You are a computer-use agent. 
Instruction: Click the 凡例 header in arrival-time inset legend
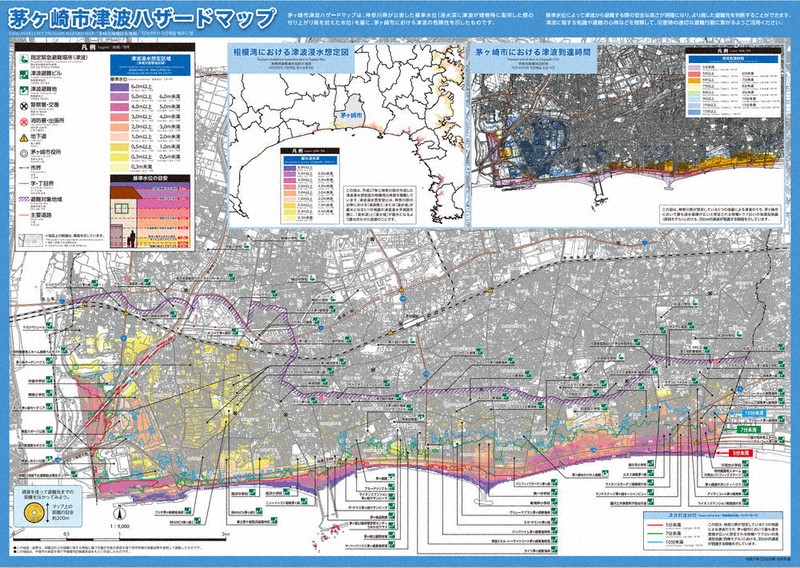(x=733, y=51)
